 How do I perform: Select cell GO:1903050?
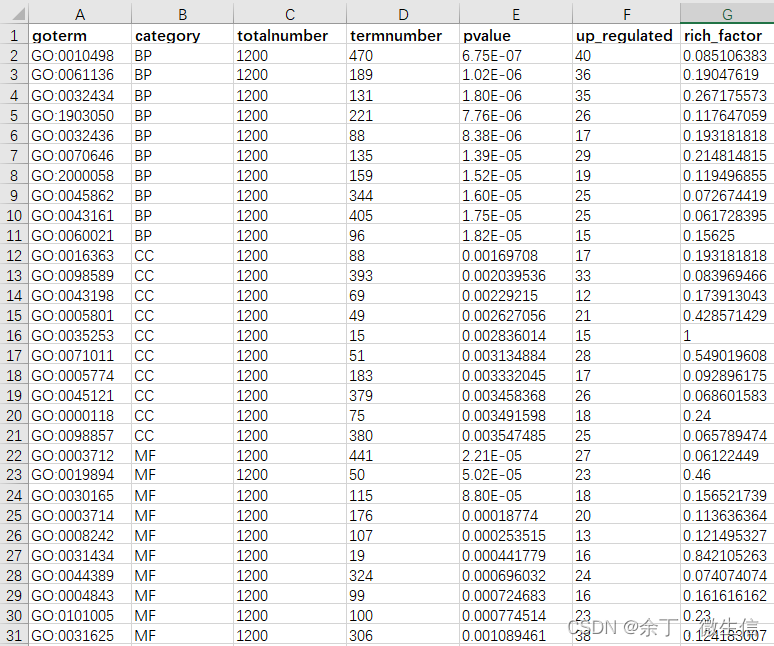click(x=80, y=115)
